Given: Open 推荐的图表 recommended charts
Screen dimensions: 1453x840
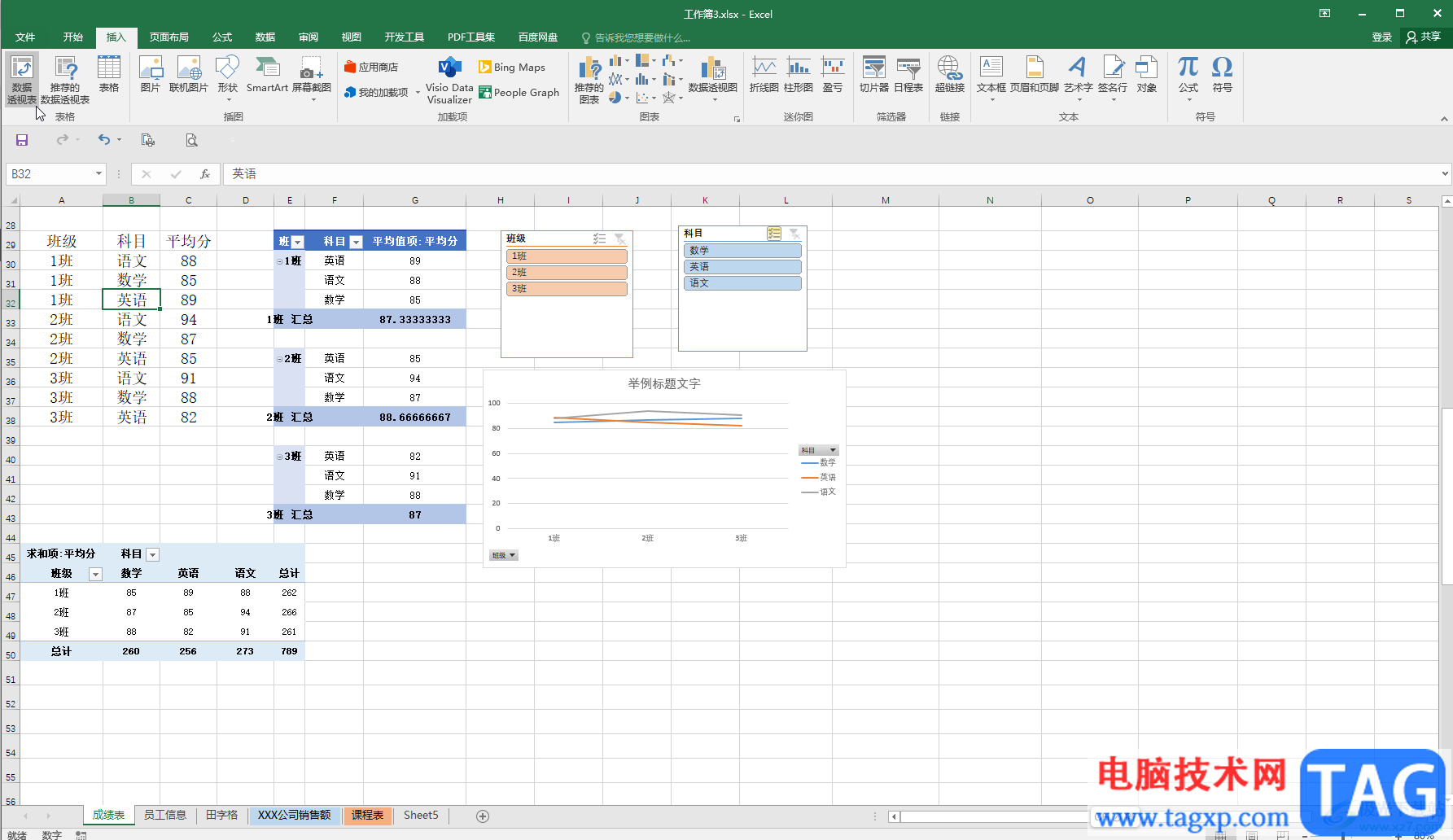Looking at the screenshot, I should [589, 79].
